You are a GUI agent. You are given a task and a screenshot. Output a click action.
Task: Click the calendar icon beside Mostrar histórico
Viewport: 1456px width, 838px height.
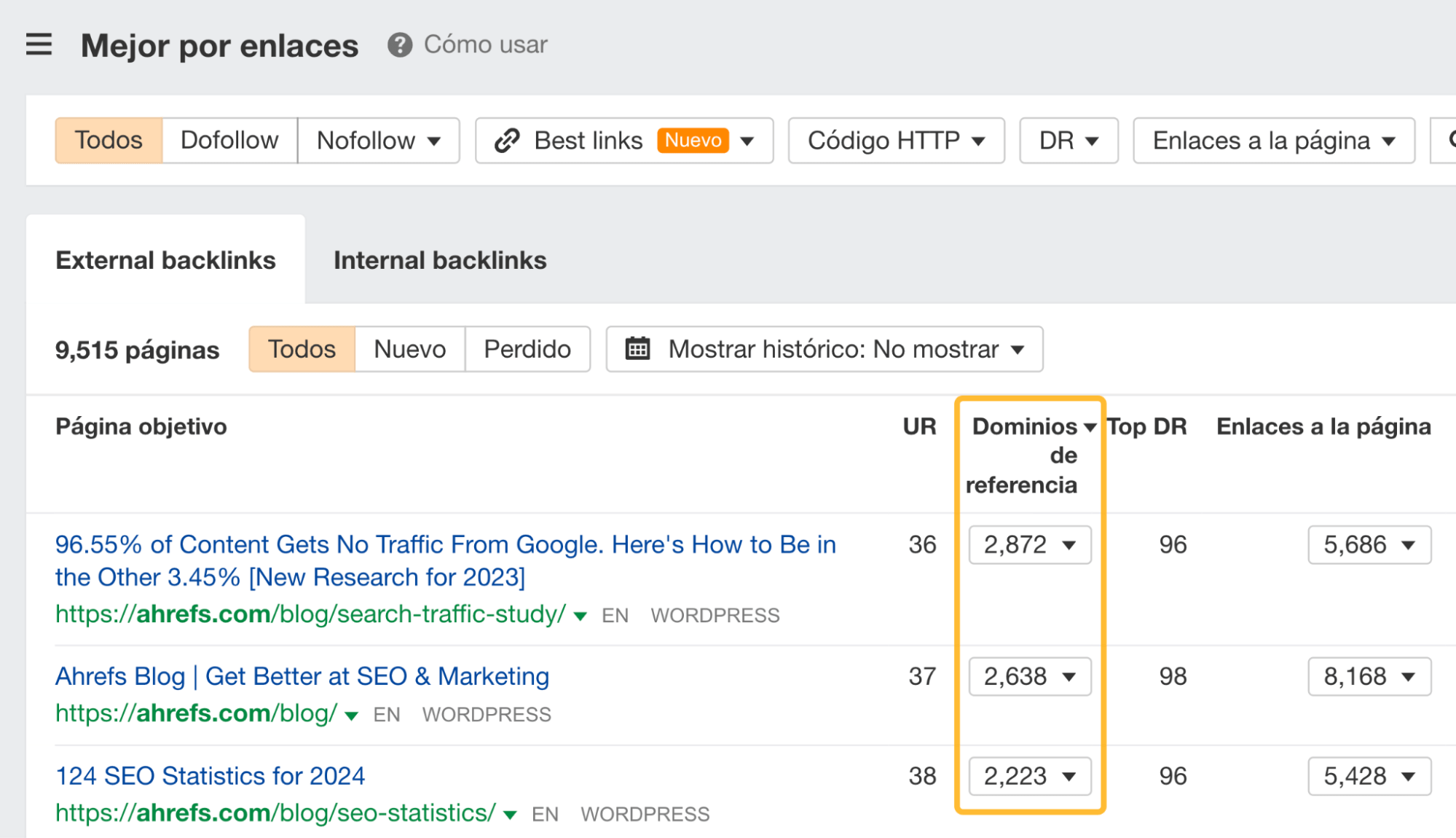coord(637,349)
